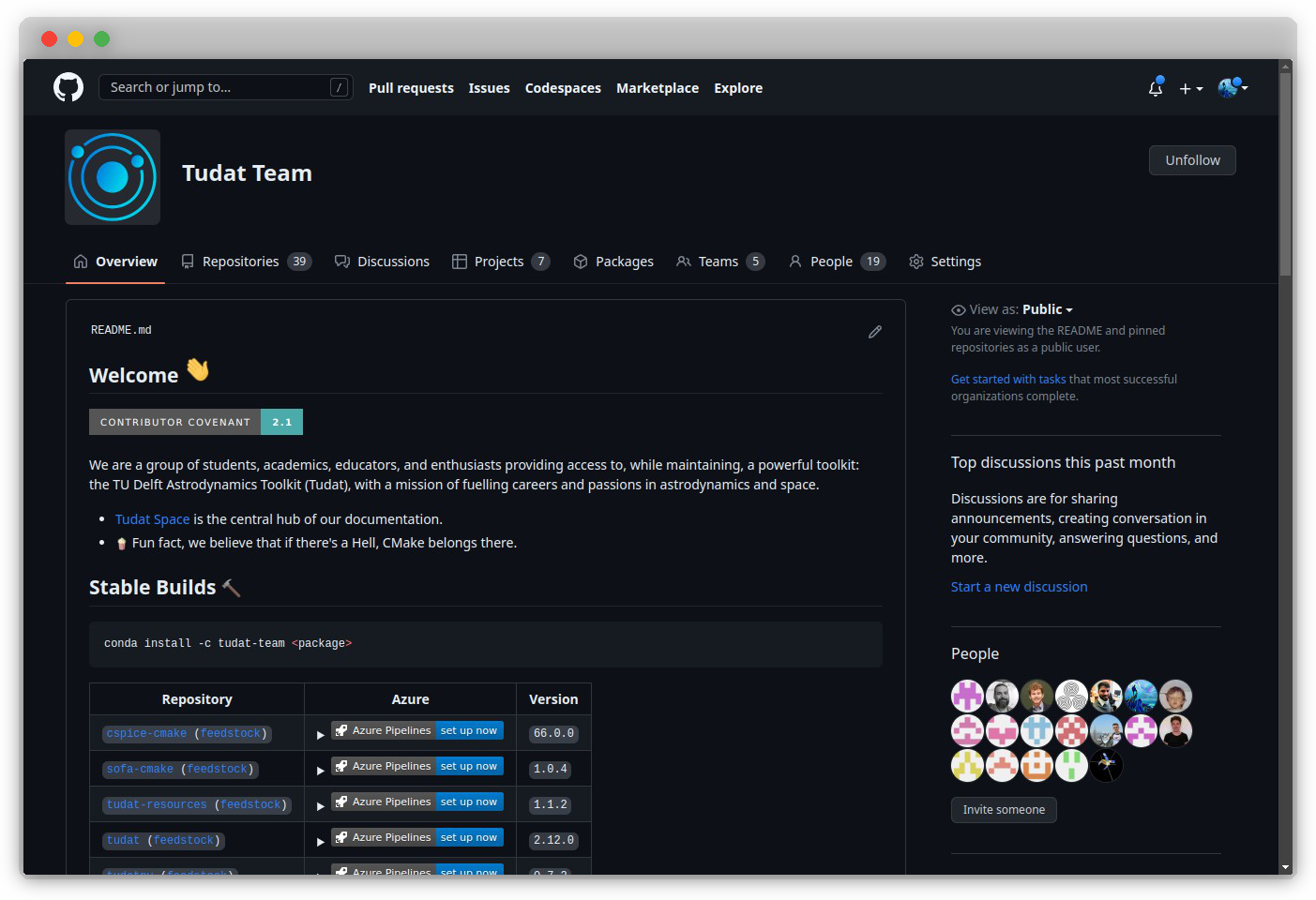The width and height of the screenshot is (1316, 900).
Task: Click version cell 2.12.0
Action: pos(553,841)
